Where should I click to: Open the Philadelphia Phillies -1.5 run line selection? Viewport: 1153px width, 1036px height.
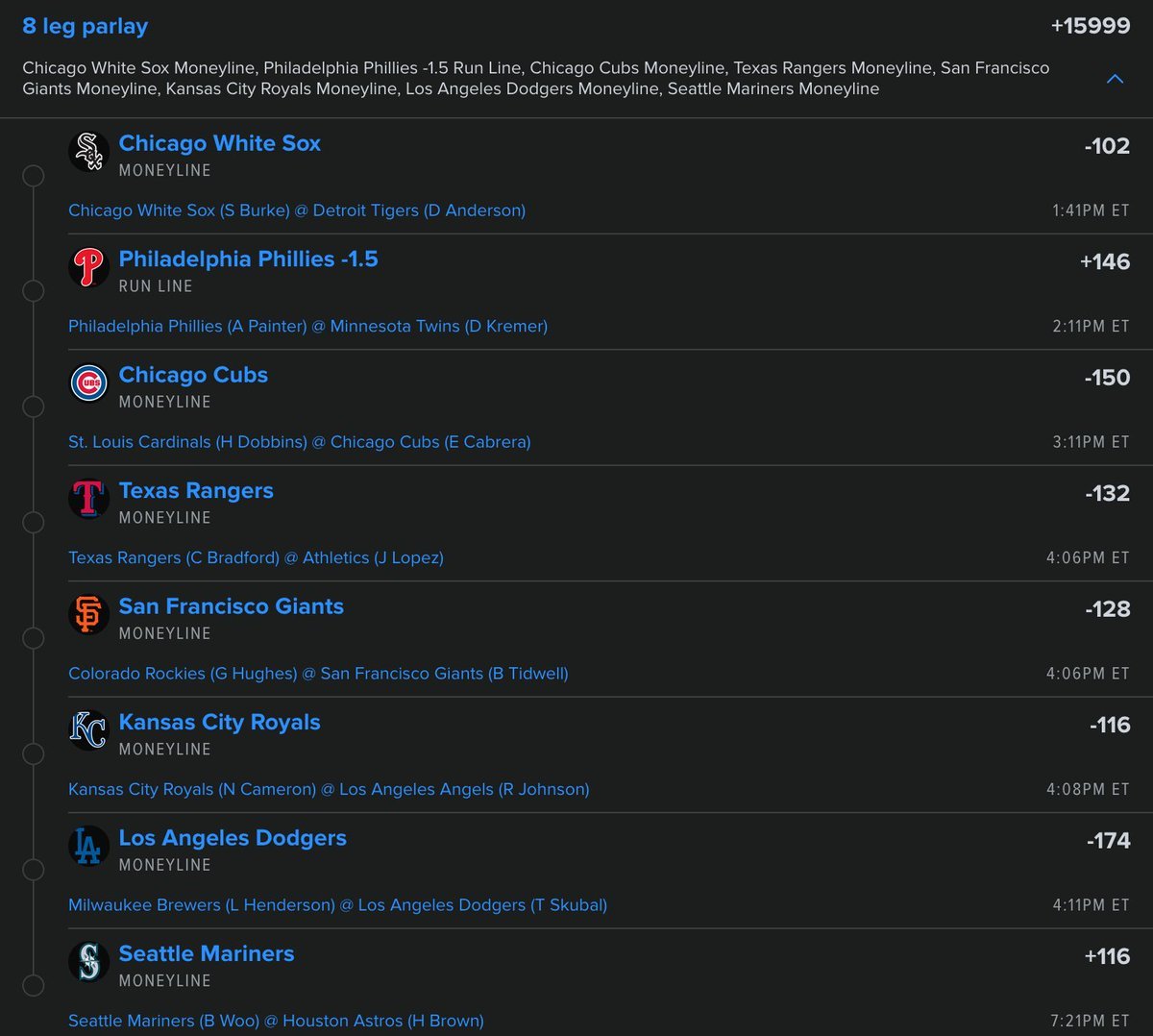coord(248,259)
